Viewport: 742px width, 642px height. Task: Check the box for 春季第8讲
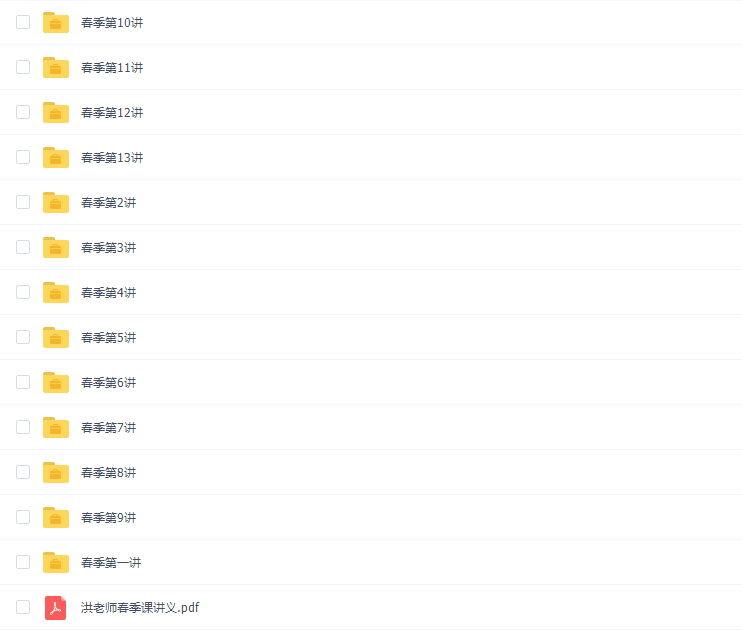(23, 472)
